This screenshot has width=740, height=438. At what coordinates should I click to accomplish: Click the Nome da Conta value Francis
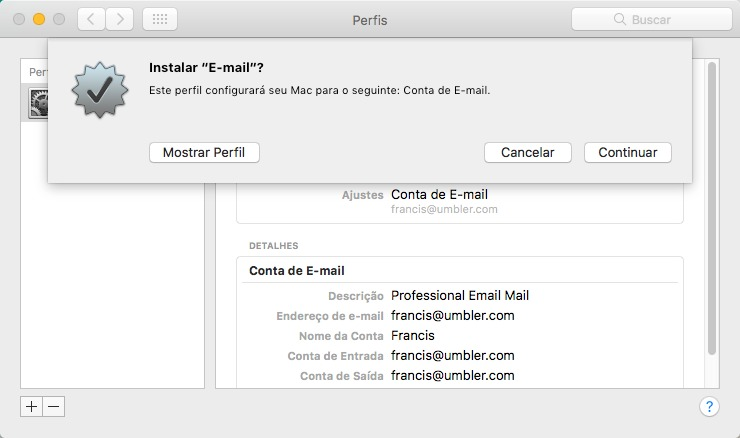pos(414,335)
